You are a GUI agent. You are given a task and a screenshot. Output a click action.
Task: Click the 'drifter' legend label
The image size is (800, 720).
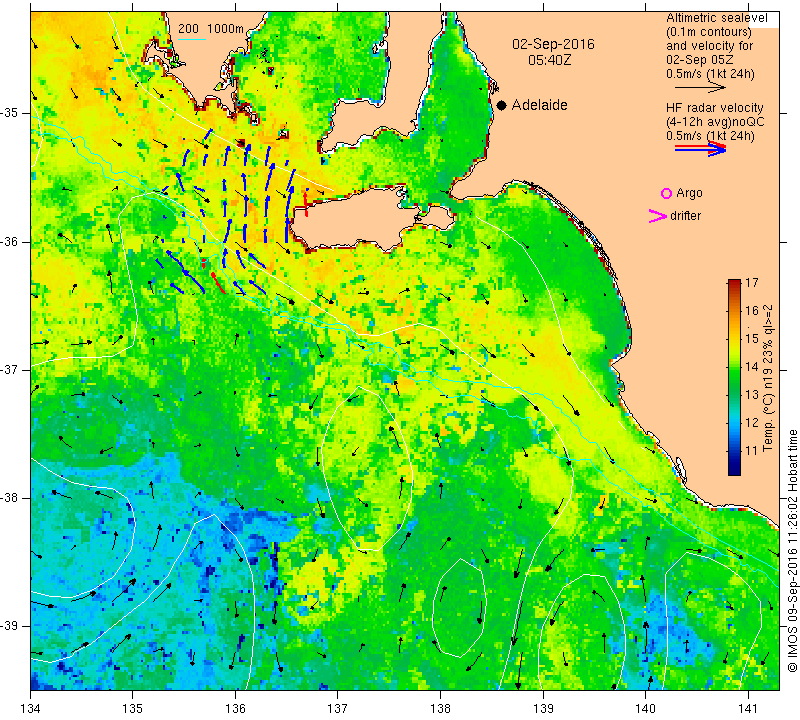click(685, 216)
